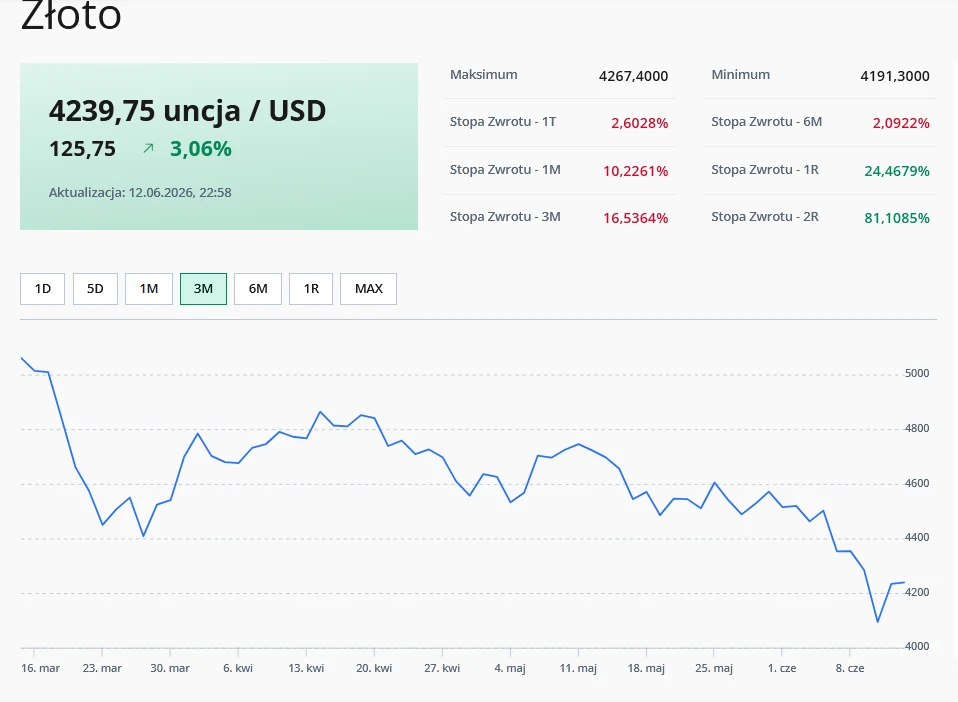Click the 20. kwi tick on timeline

[x=374, y=668]
